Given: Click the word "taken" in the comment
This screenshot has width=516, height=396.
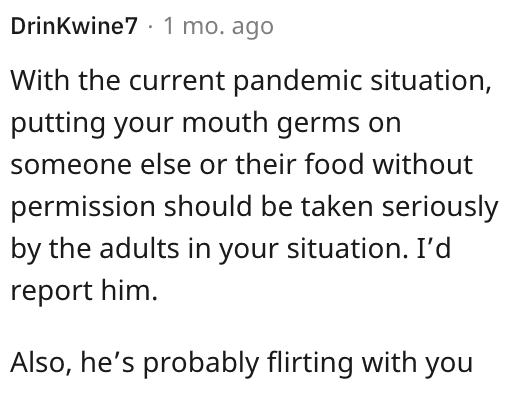Looking at the screenshot, I should click(337, 206).
